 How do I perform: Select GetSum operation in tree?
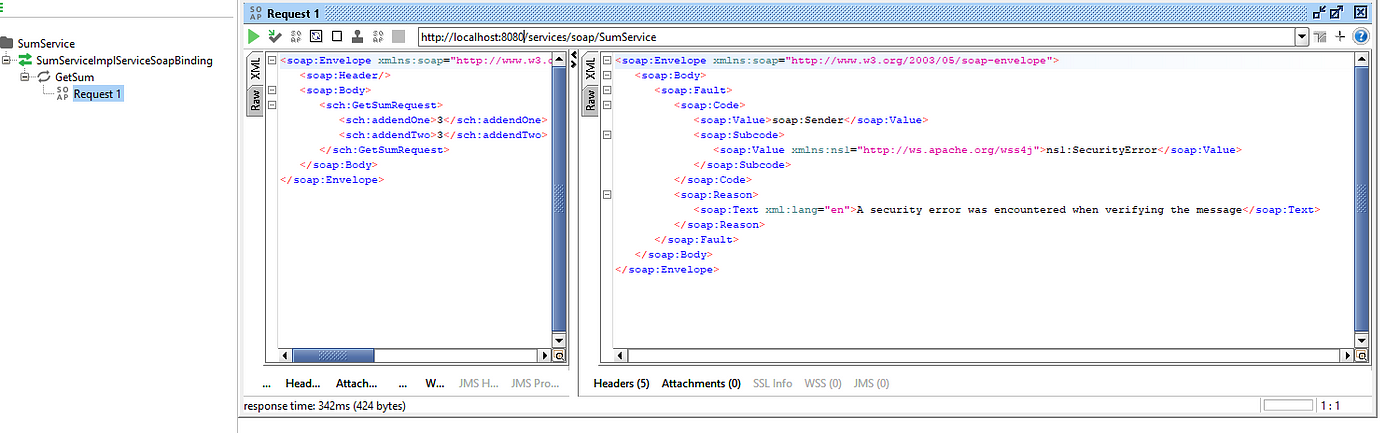click(75, 77)
